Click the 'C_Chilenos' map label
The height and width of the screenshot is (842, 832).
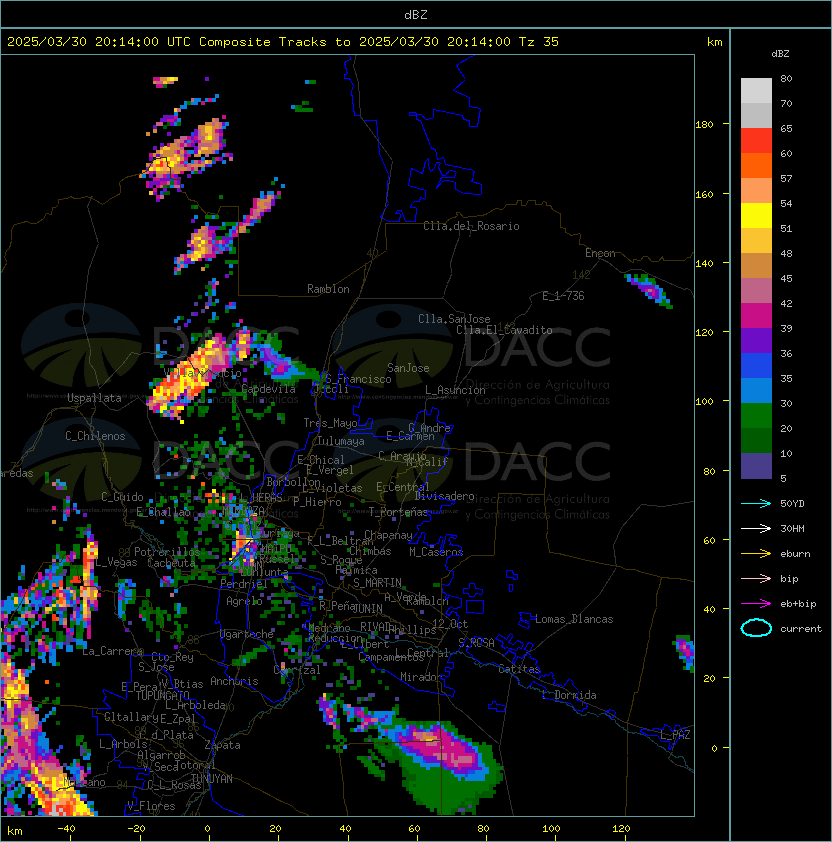95,436
